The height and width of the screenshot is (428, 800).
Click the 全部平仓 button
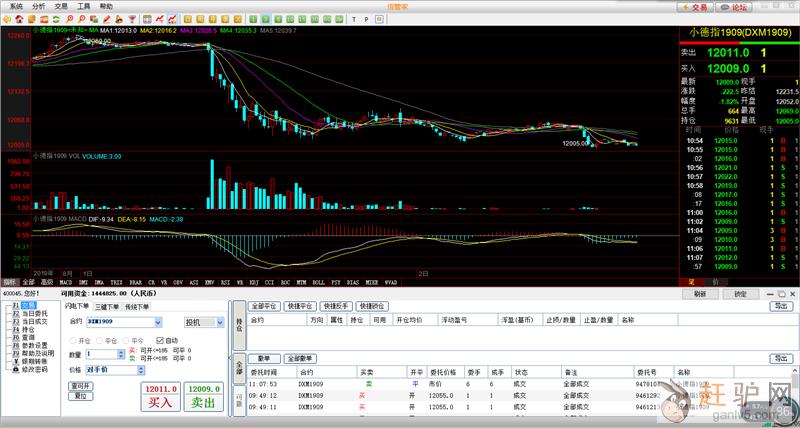pyautogui.click(x=264, y=306)
